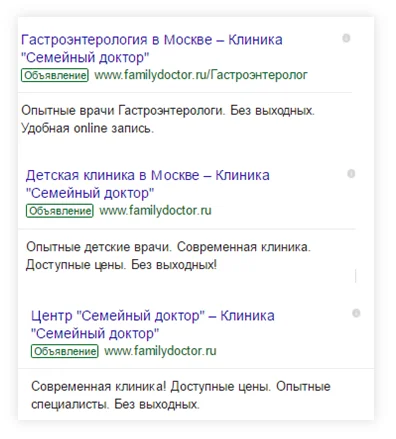
Task: Click the info icon beside the Детская клиника ad
Action: click(x=351, y=173)
